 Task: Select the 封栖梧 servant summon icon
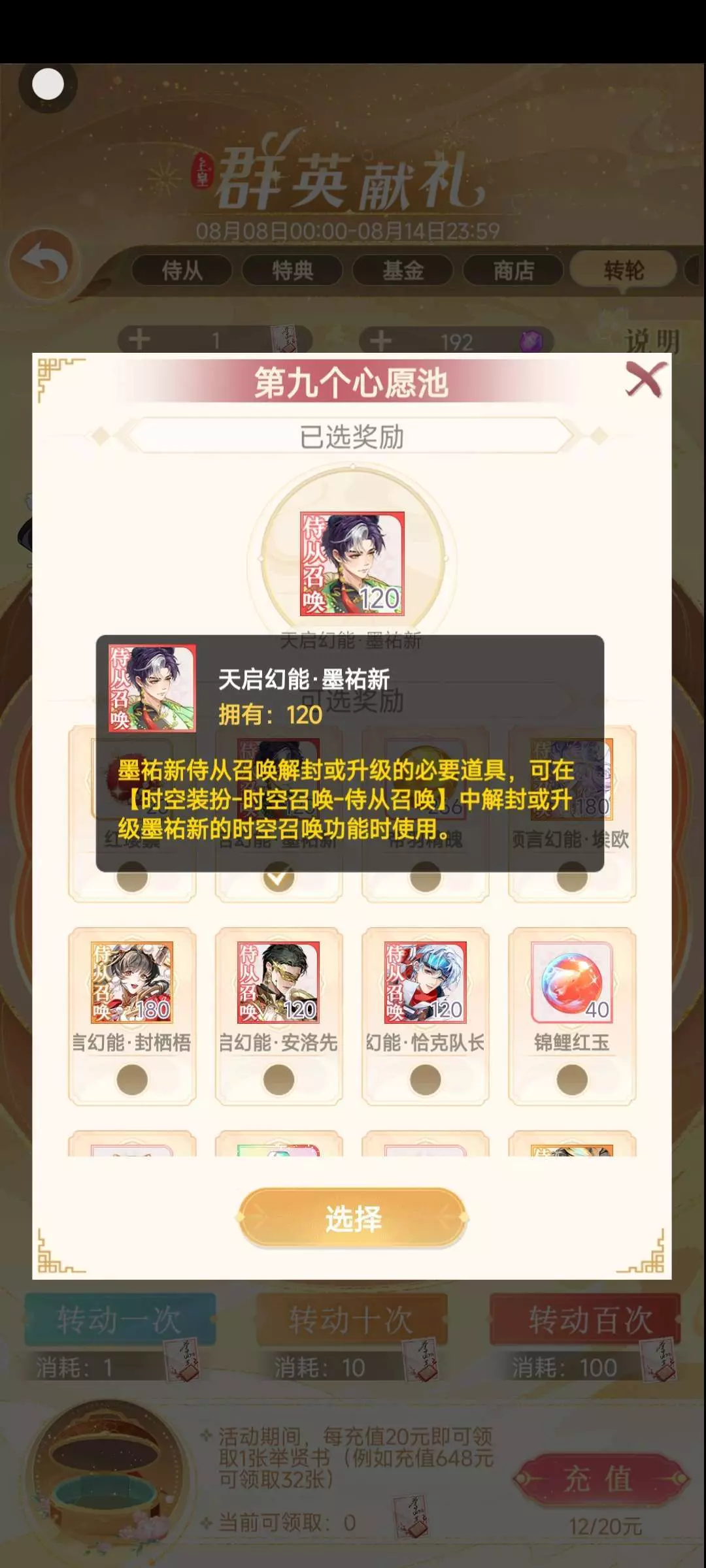coord(132,982)
